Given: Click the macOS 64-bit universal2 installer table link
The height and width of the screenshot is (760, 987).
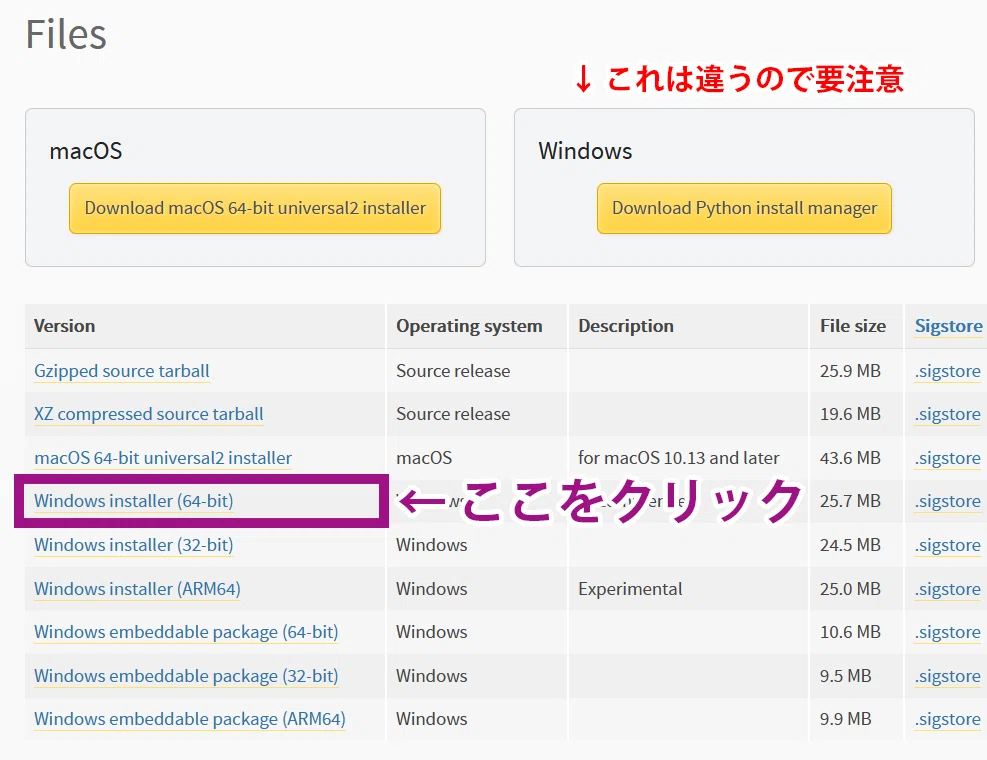Looking at the screenshot, I should coord(162,458).
